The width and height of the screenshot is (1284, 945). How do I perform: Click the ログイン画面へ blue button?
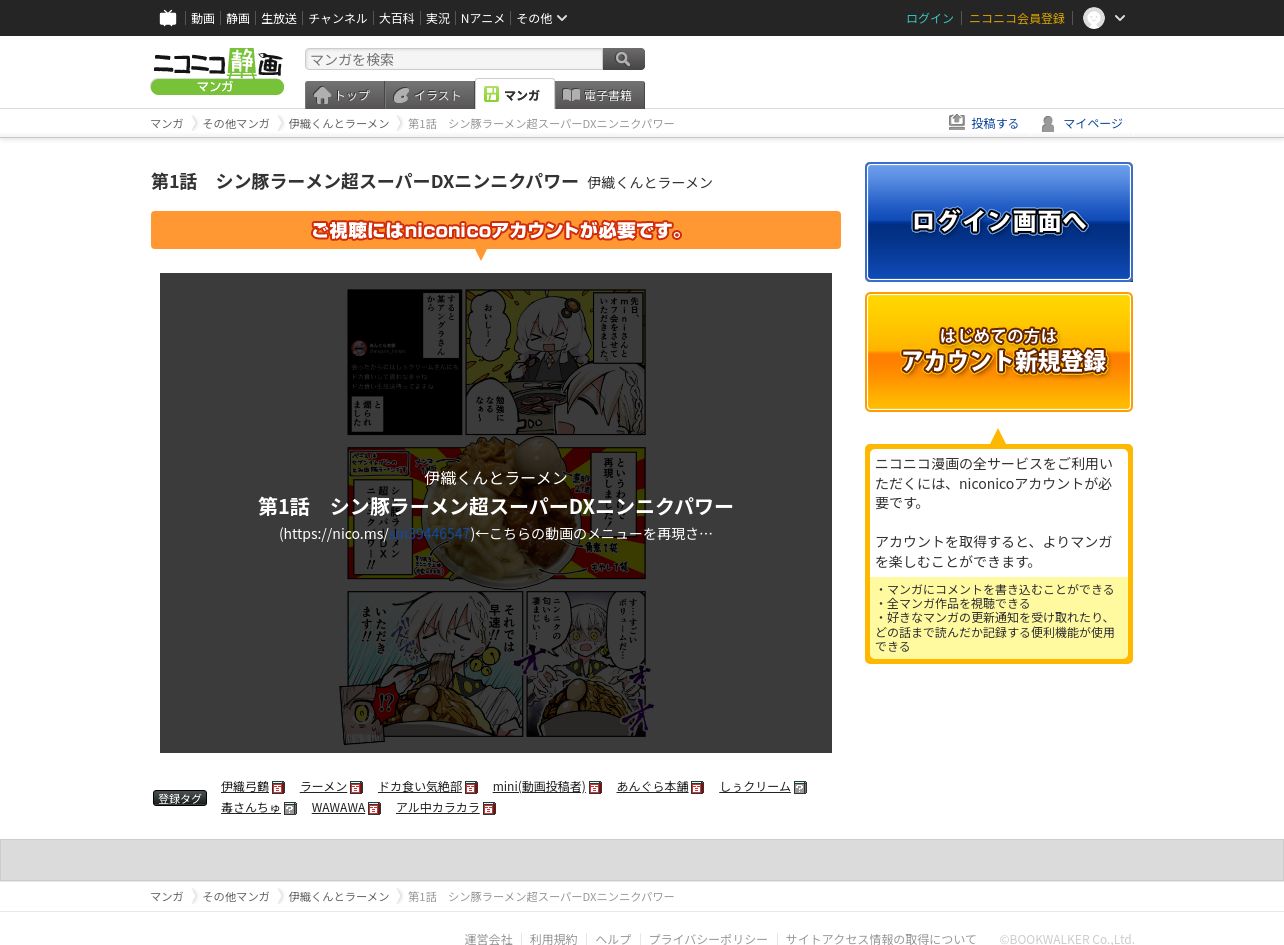click(999, 222)
